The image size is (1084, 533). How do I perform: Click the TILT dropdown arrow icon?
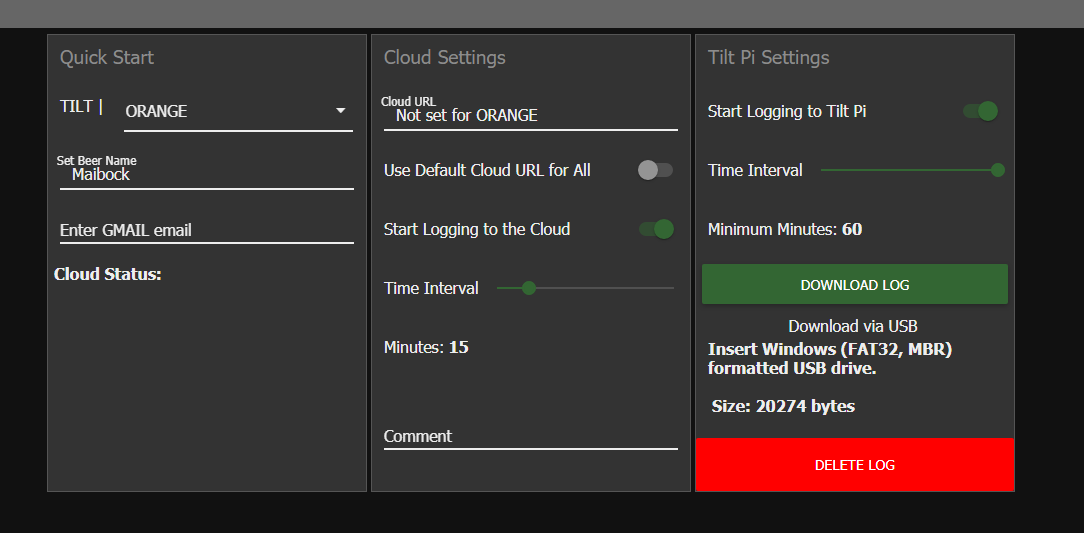tap(340, 111)
